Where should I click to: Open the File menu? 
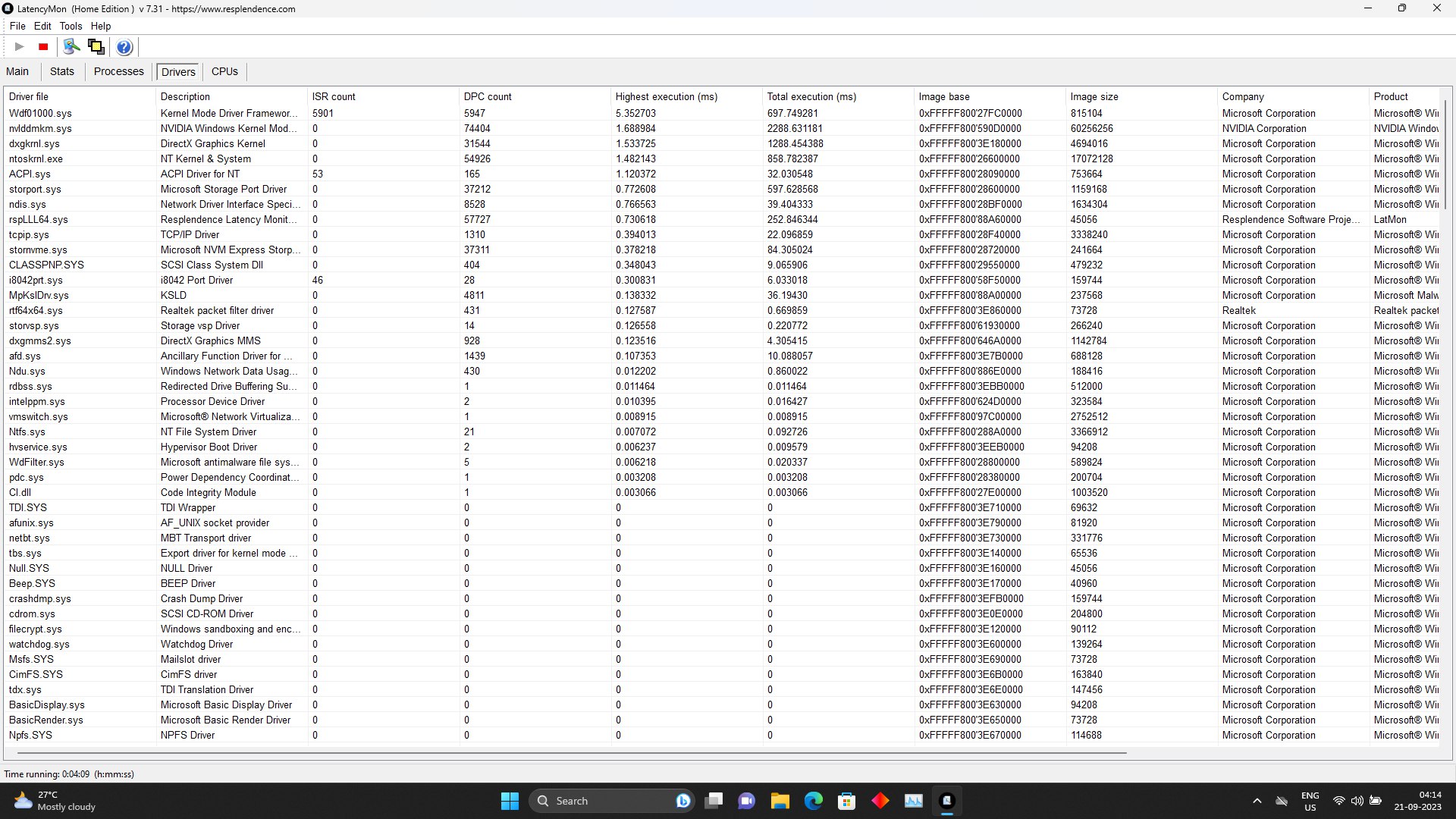(17, 26)
